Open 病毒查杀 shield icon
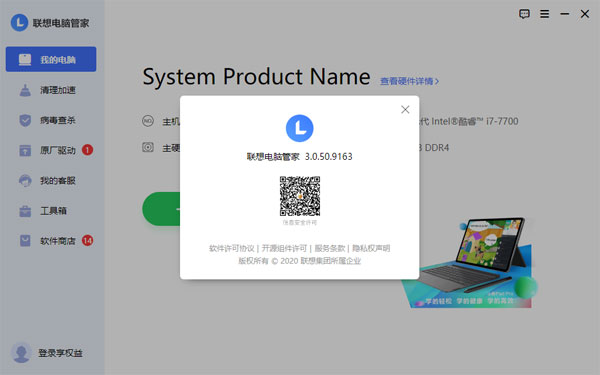The image size is (600, 375). click(x=25, y=120)
